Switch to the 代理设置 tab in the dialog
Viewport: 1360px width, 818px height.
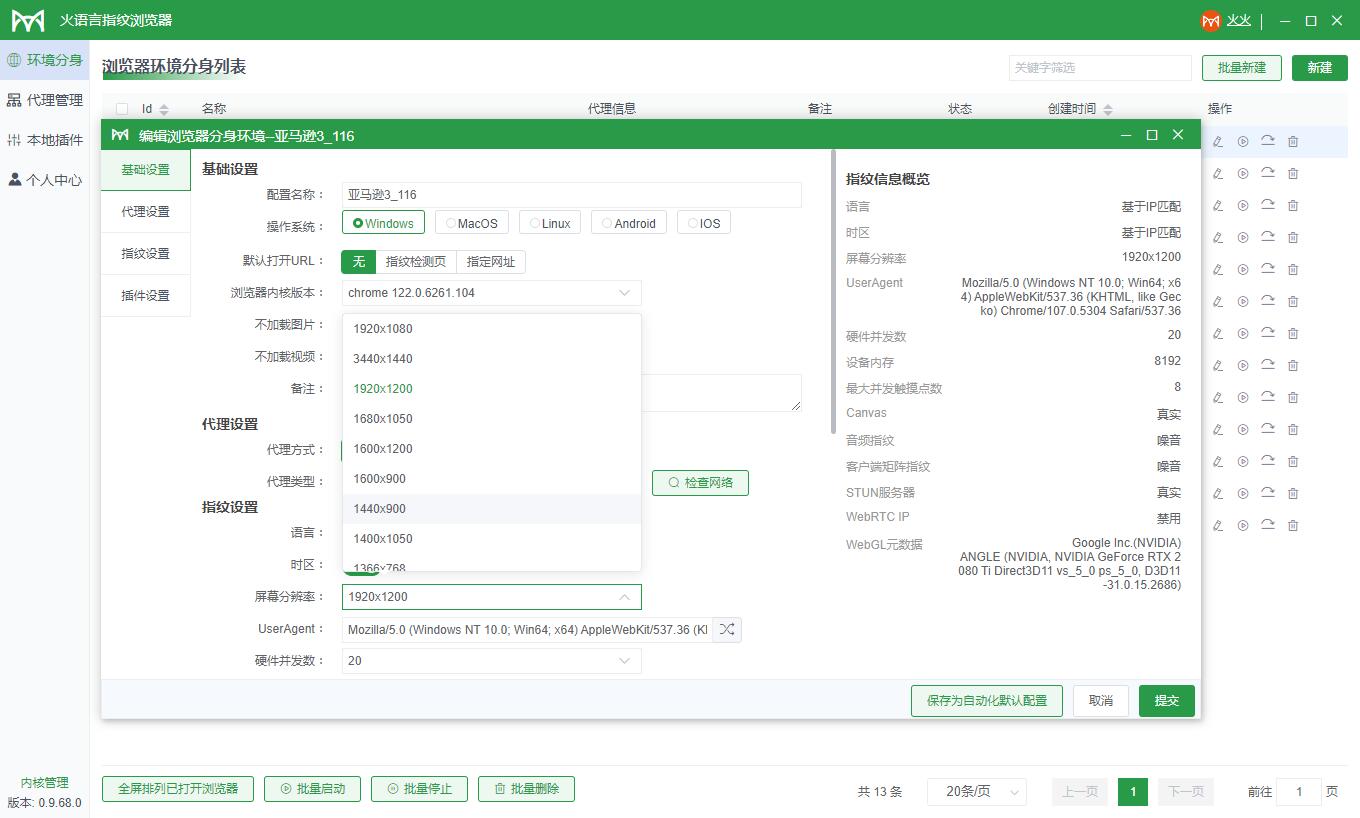pos(146,212)
